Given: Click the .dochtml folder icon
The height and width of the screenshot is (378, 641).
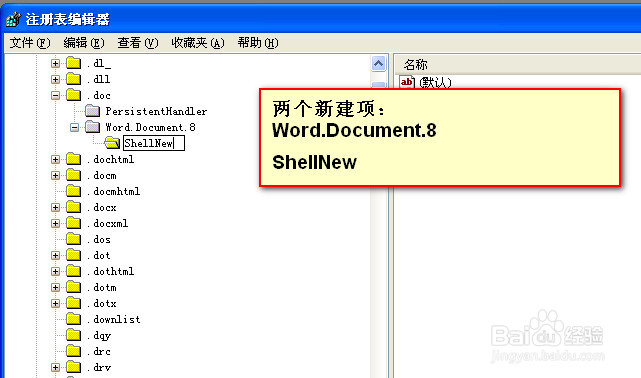Looking at the screenshot, I should pos(74,159).
